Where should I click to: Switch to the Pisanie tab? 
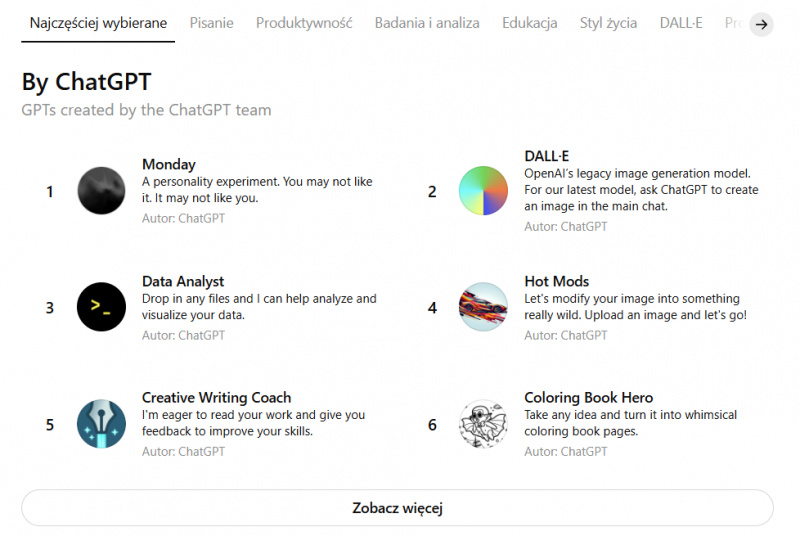(x=211, y=23)
